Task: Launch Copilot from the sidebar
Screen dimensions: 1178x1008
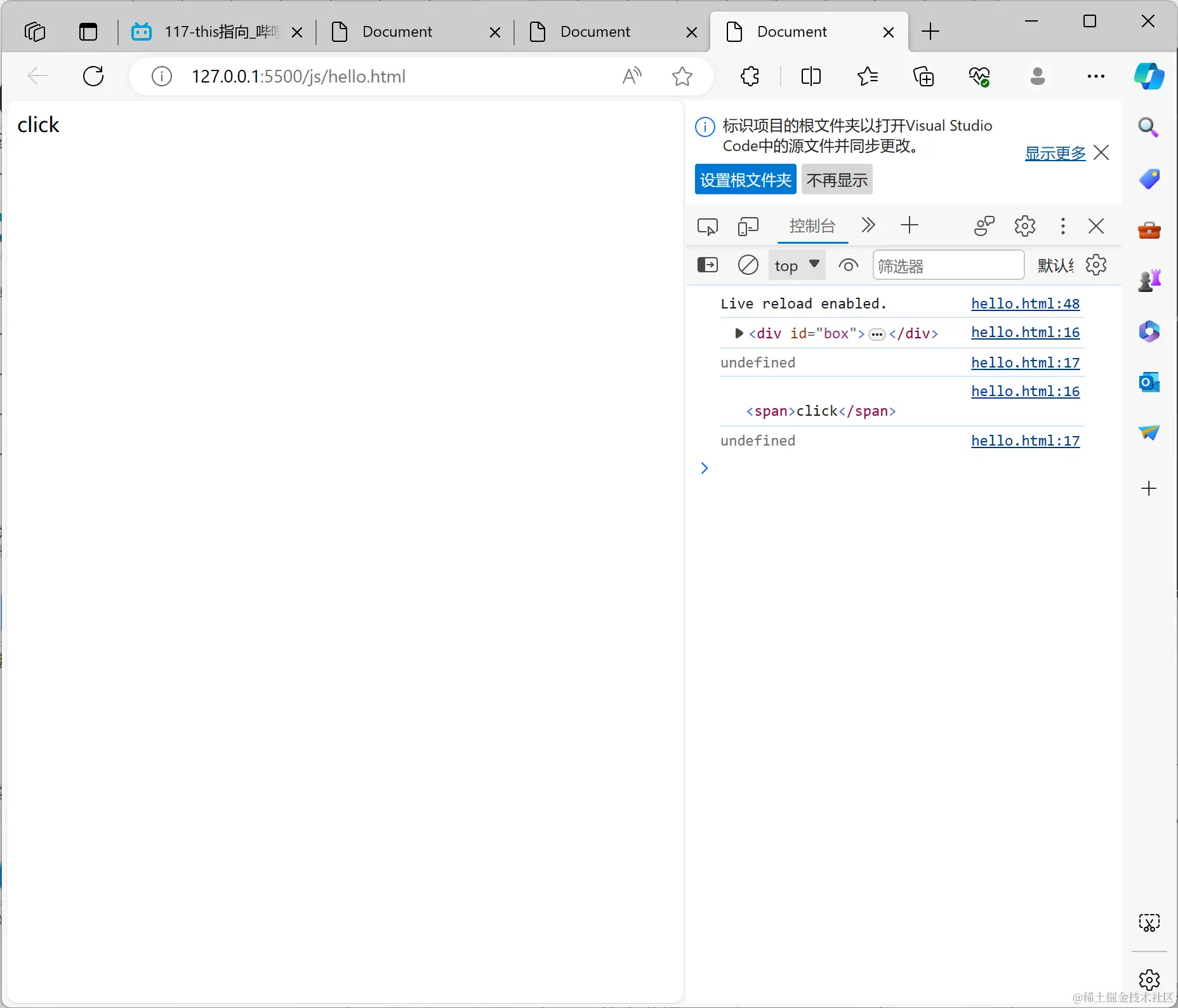Action: coord(1149,76)
